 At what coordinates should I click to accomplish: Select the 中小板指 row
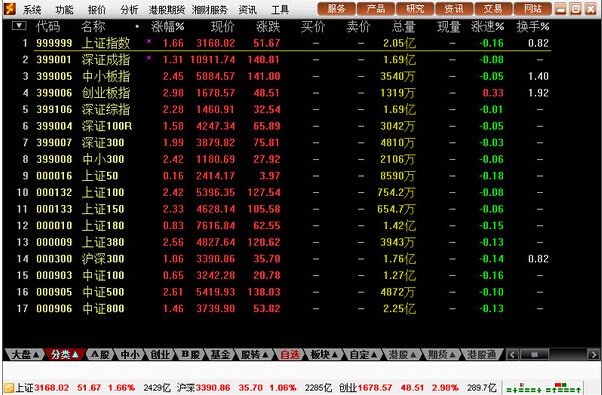(x=284, y=76)
